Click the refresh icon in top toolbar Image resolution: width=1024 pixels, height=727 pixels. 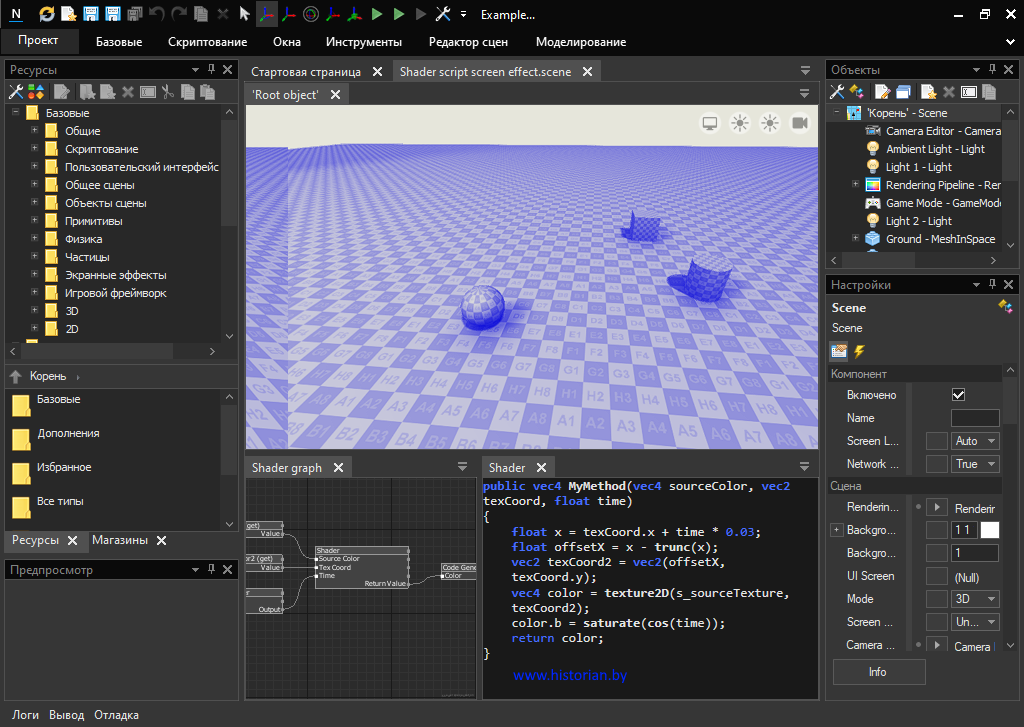pos(47,14)
